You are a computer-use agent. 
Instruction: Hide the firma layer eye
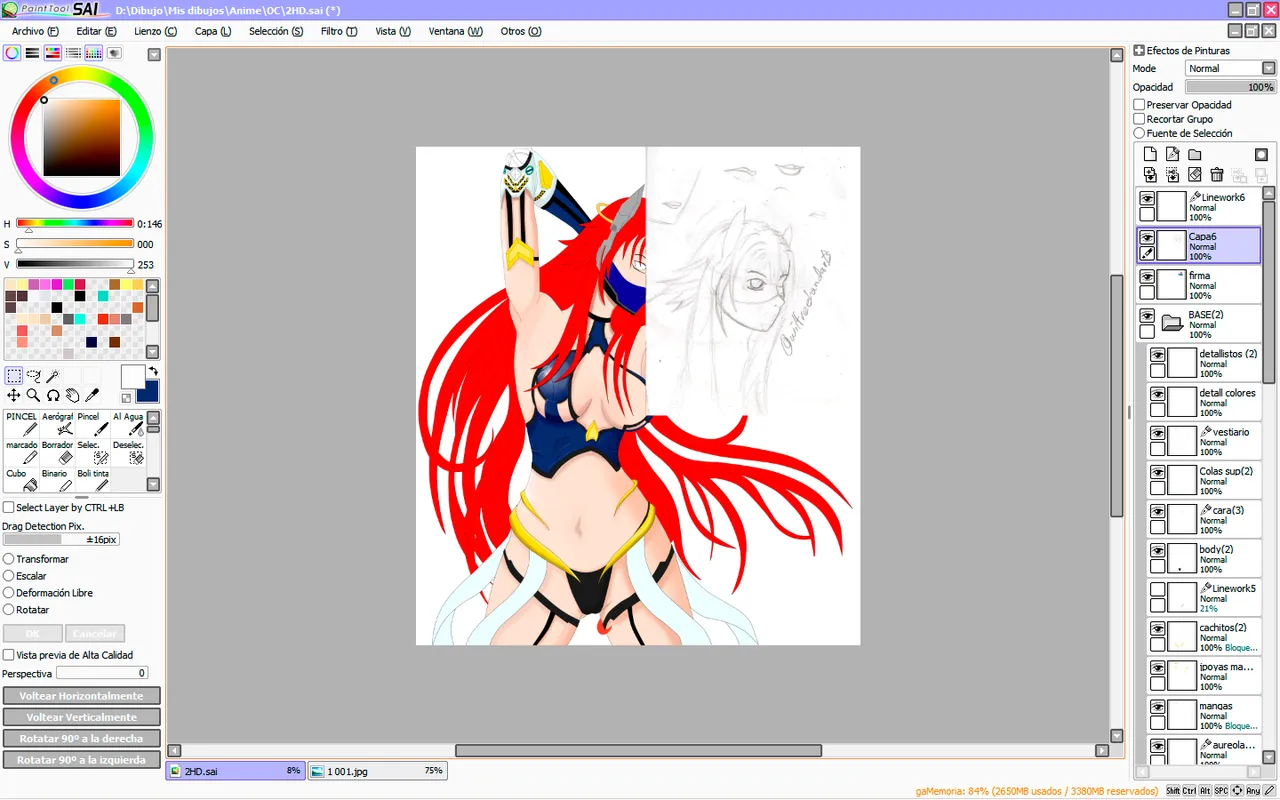pos(1147,277)
